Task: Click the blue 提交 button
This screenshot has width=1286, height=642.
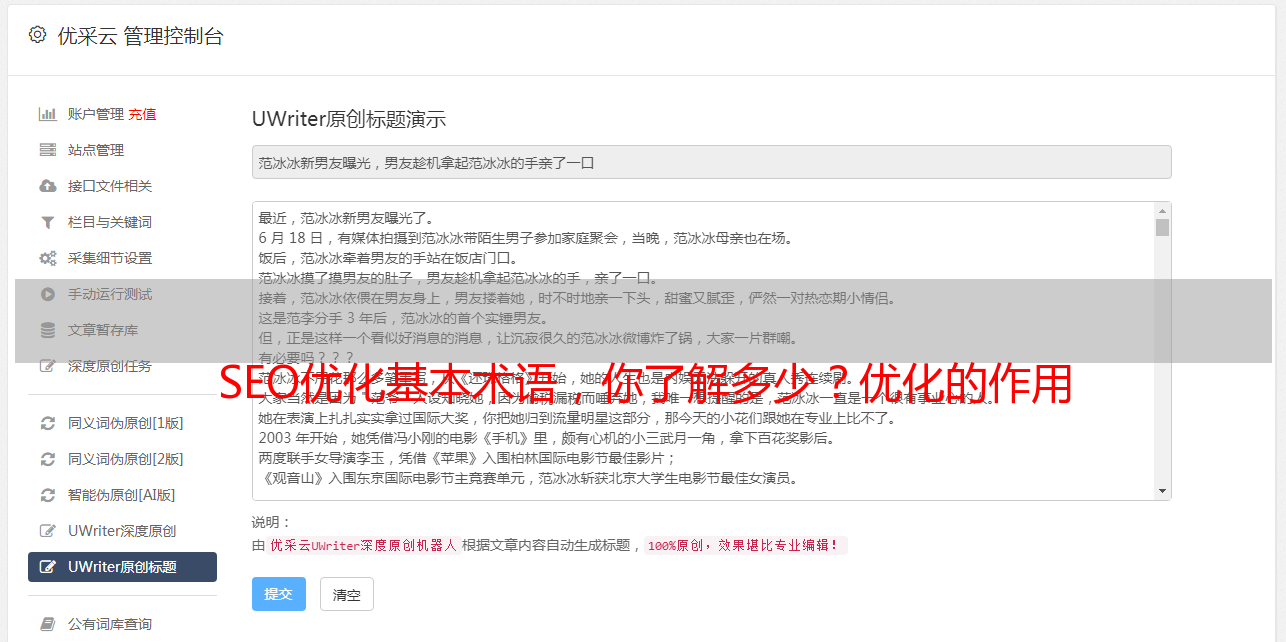Action: [279, 594]
